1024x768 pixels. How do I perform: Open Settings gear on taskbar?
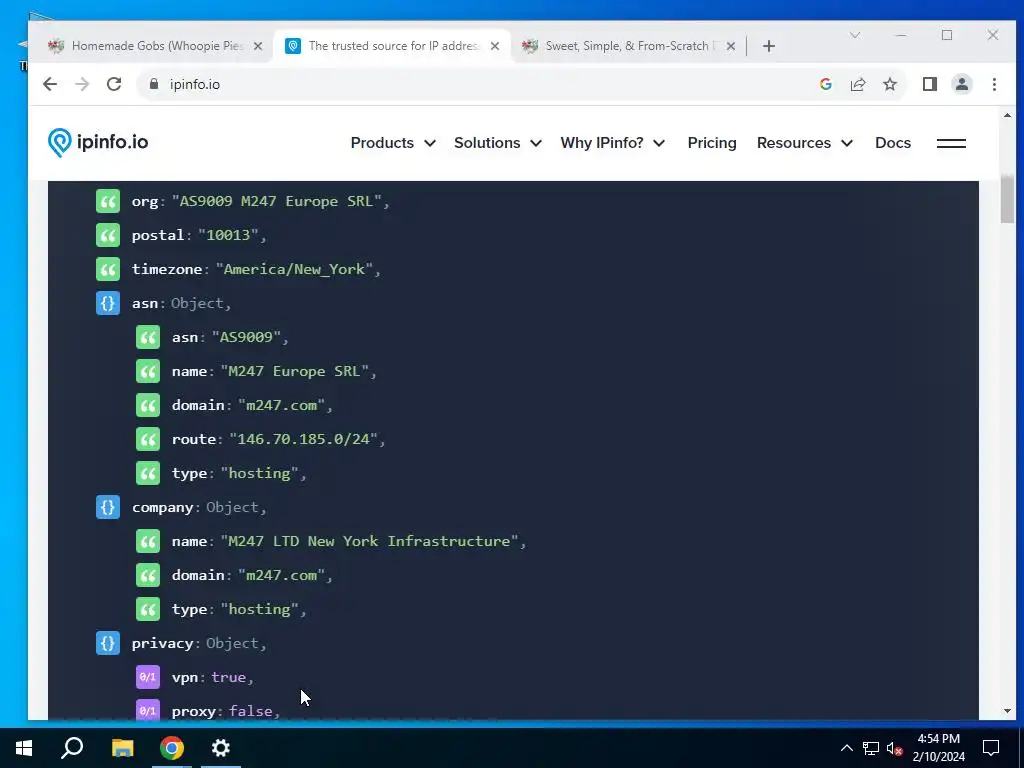(221, 748)
